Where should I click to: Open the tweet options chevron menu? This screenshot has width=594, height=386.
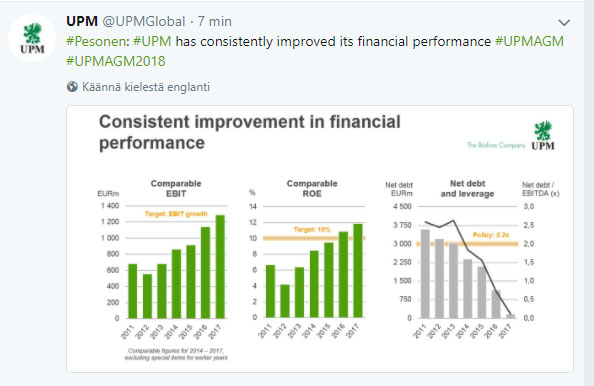pyautogui.click(x=564, y=23)
